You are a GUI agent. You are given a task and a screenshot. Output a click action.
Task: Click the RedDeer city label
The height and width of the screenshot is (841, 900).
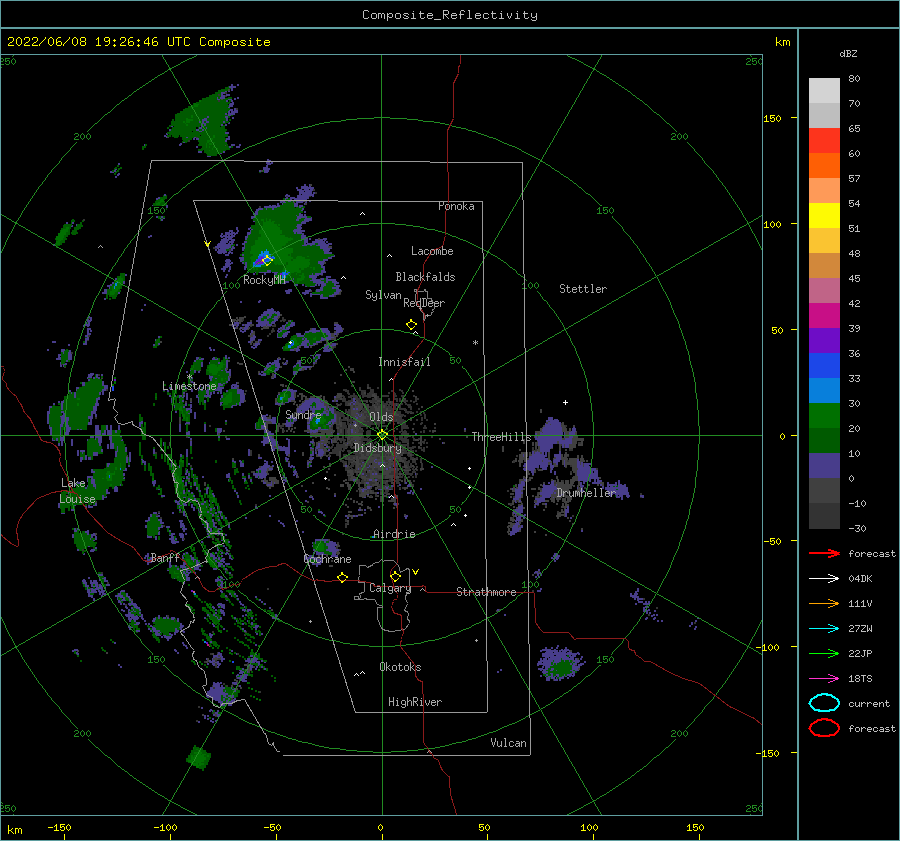tap(424, 303)
